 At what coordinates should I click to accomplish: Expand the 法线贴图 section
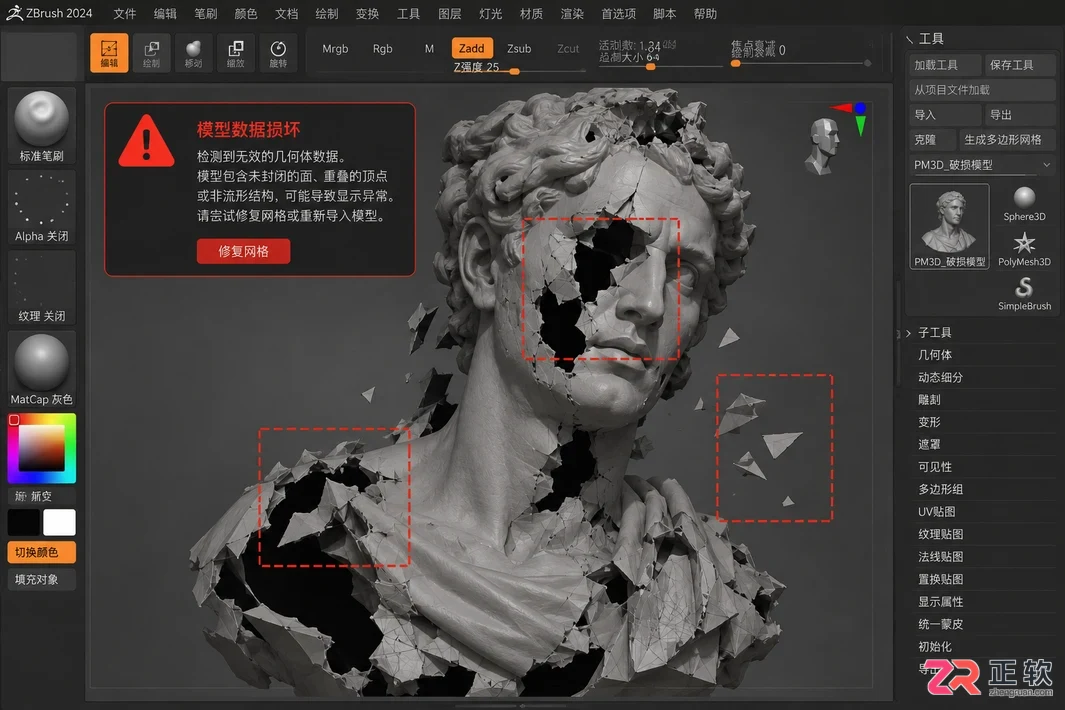940,556
